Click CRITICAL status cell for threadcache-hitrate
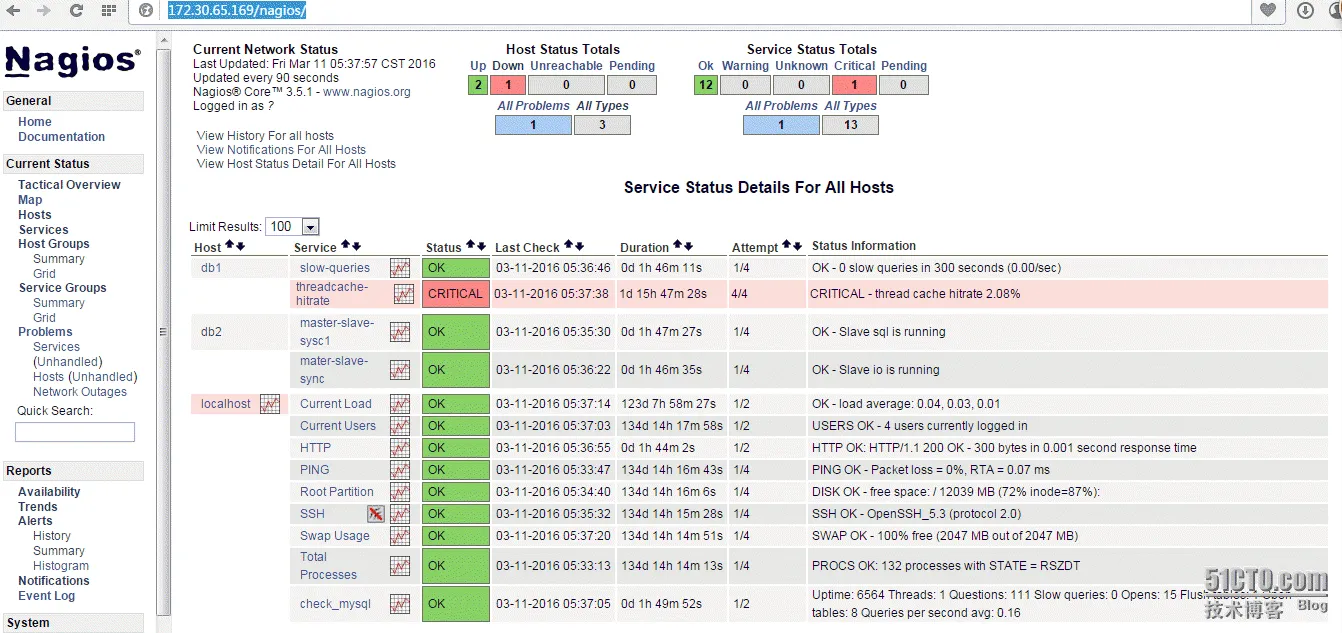 [455, 294]
